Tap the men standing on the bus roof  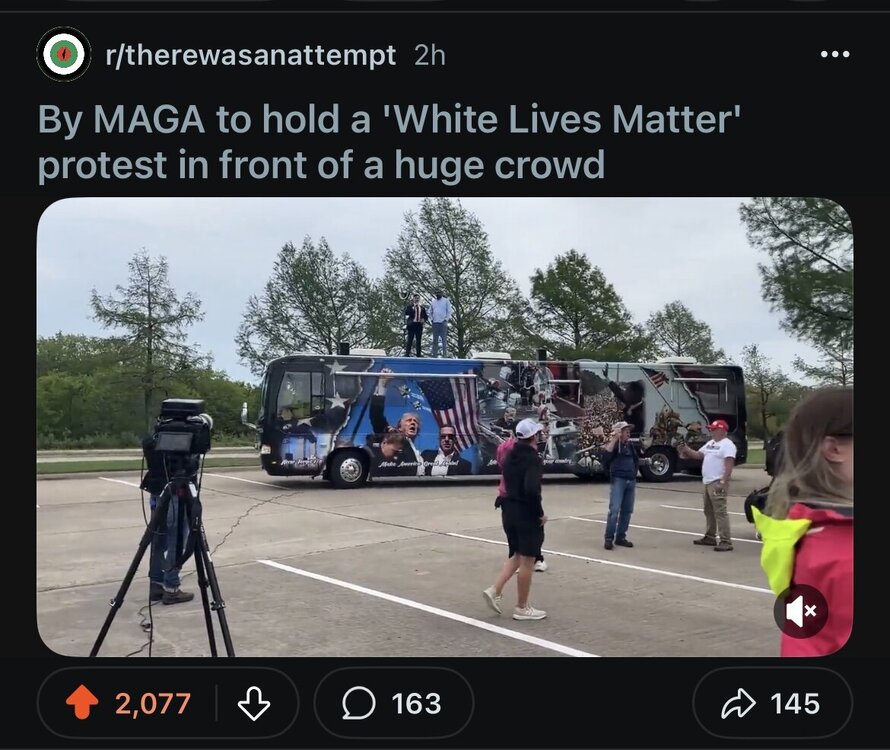click(x=428, y=325)
